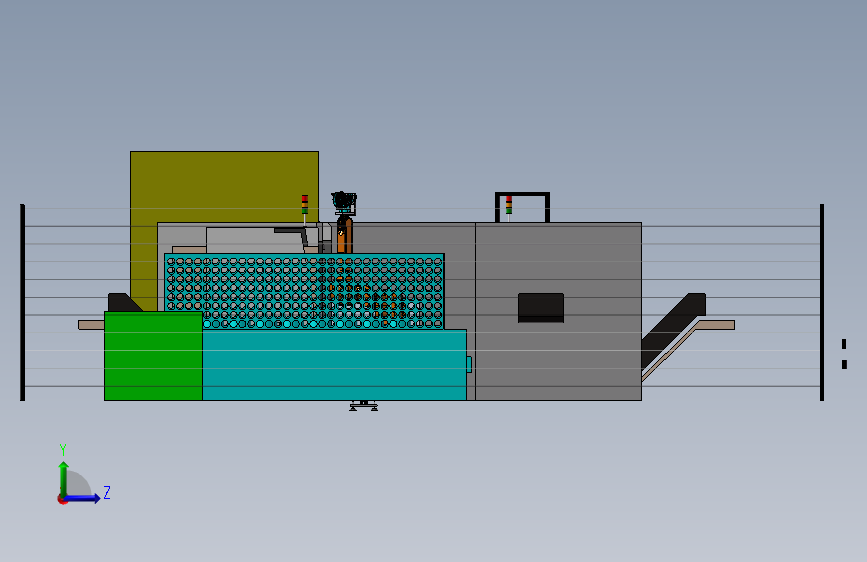Select the teal perforated mesh guard
Image resolution: width=867 pixels, height=562 pixels.
(x=304, y=292)
